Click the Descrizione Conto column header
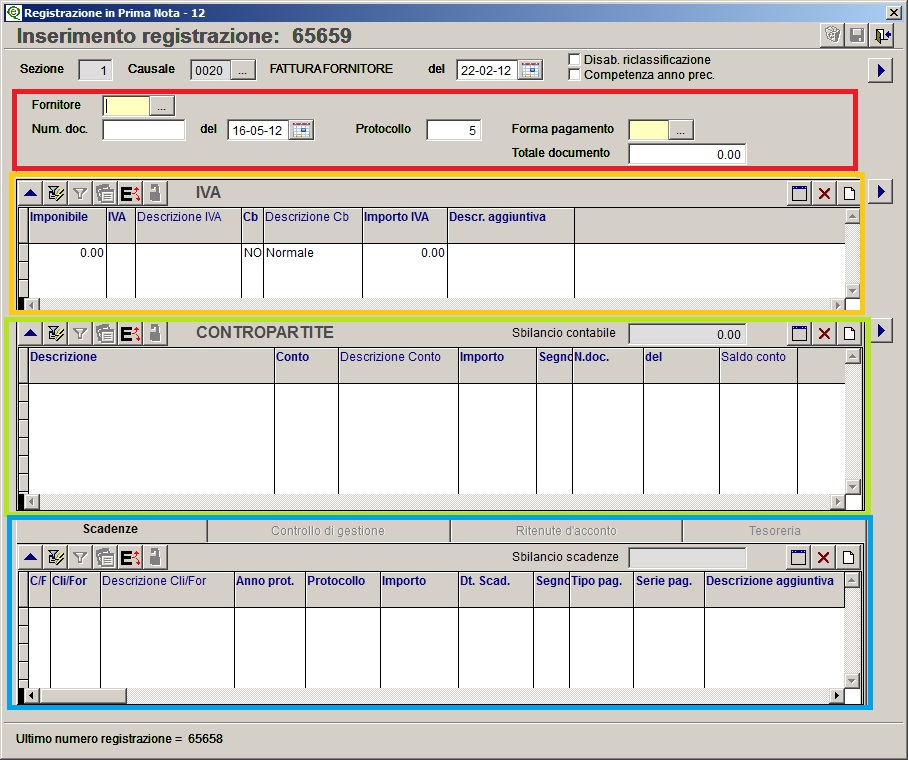This screenshot has width=908, height=760. (398, 366)
